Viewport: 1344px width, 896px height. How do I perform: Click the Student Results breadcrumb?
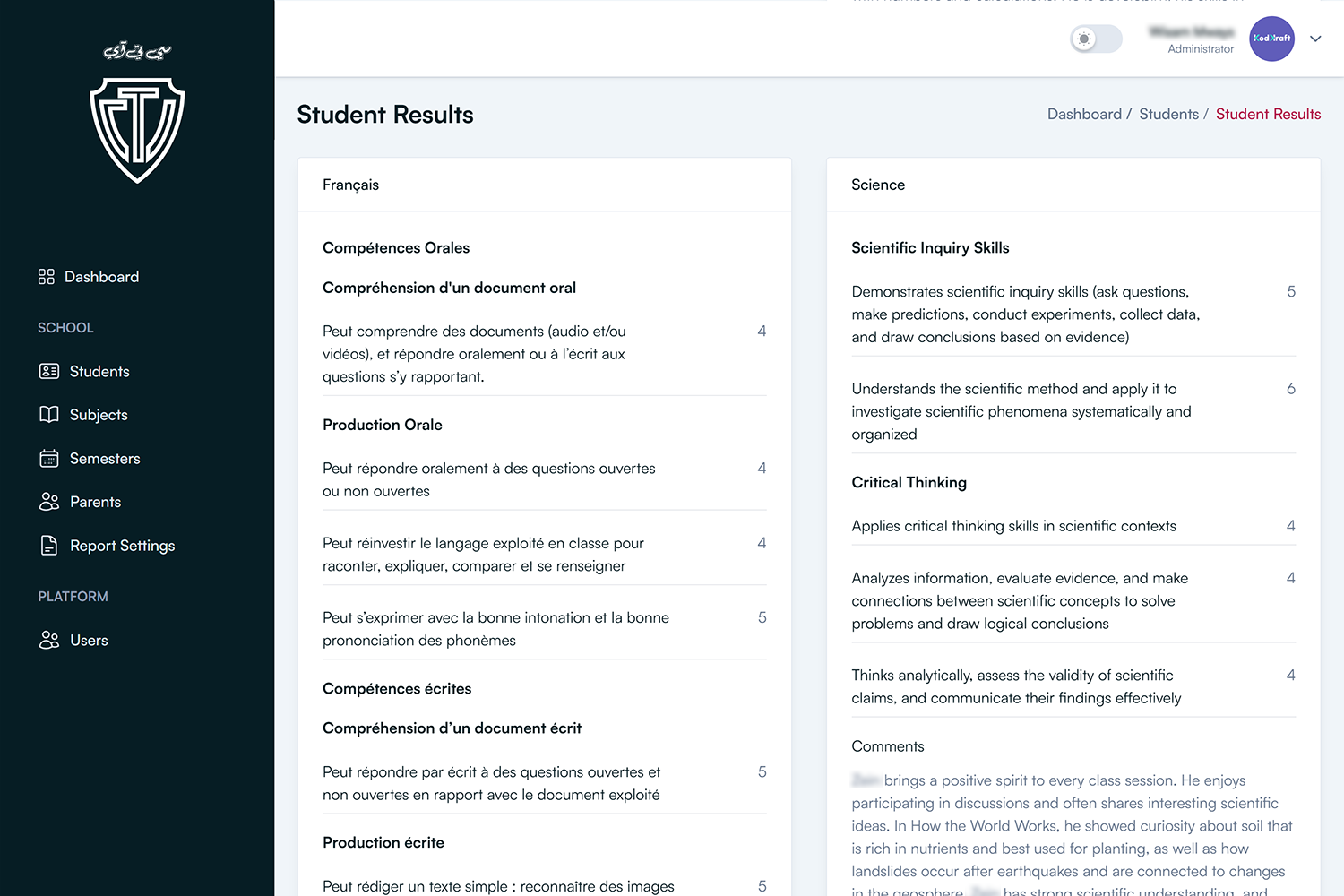pos(1268,114)
